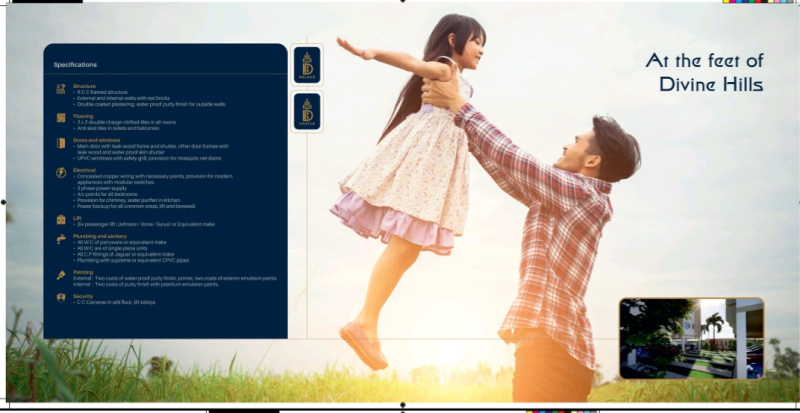Select the Palace logo badge
The height and width of the screenshot is (413, 800).
(307, 65)
